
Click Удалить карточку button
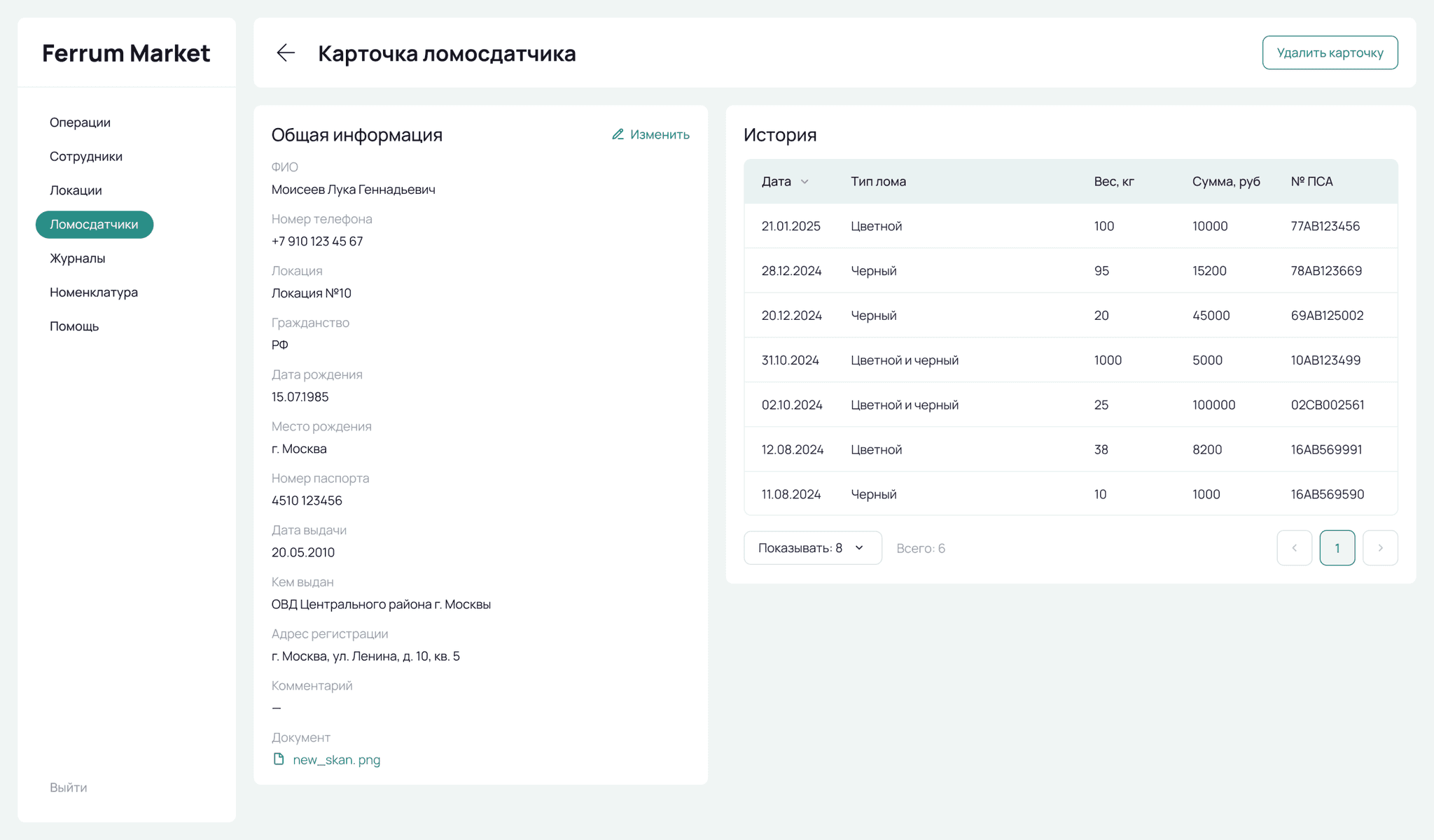[1330, 52]
